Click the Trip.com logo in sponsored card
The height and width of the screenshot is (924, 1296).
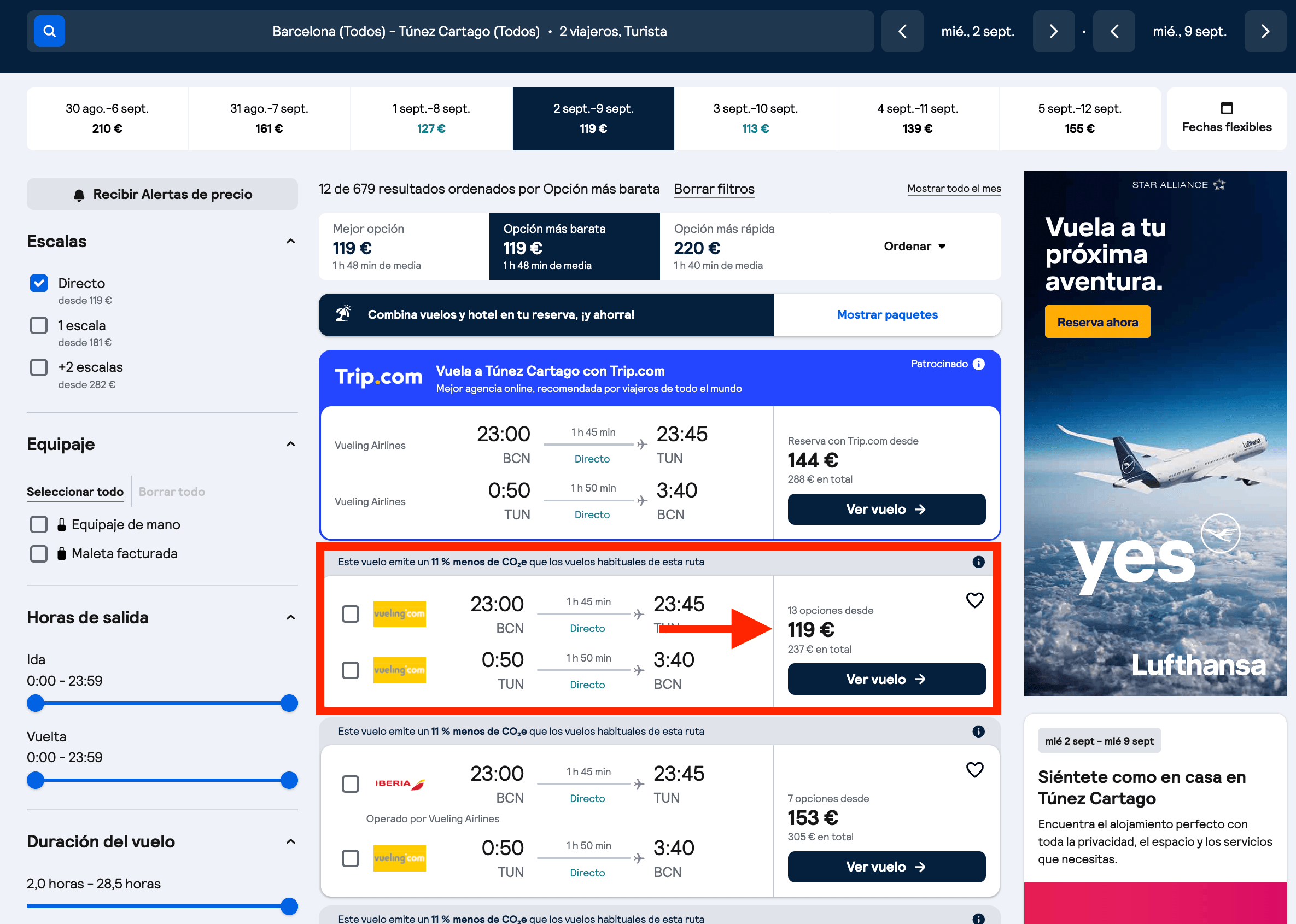tap(378, 377)
